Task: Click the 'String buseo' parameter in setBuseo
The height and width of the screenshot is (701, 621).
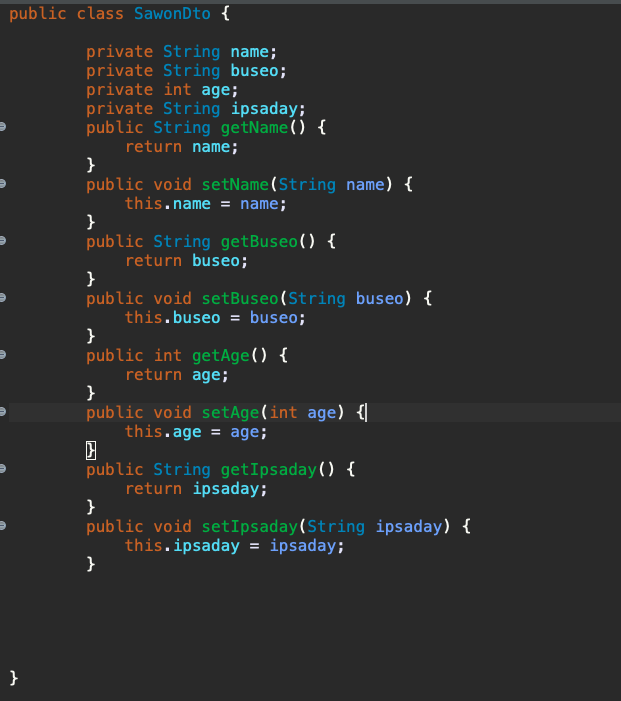Action: [x=346, y=299]
